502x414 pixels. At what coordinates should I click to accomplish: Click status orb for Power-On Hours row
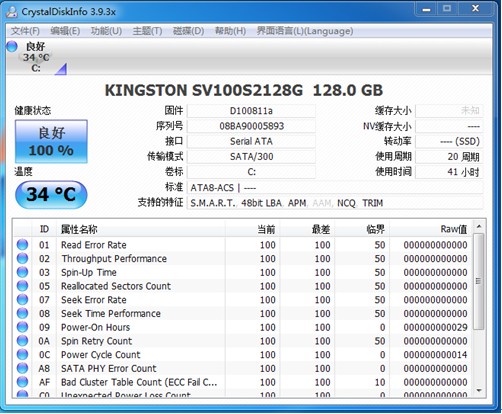coord(22,327)
